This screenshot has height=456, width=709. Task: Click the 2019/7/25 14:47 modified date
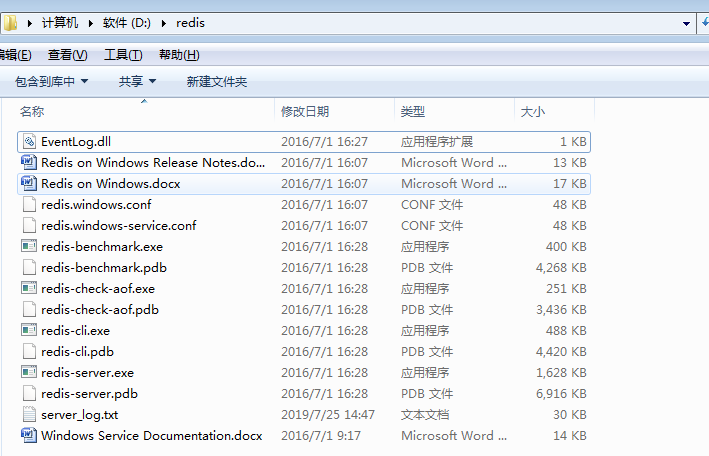pyautogui.click(x=328, y=414)
